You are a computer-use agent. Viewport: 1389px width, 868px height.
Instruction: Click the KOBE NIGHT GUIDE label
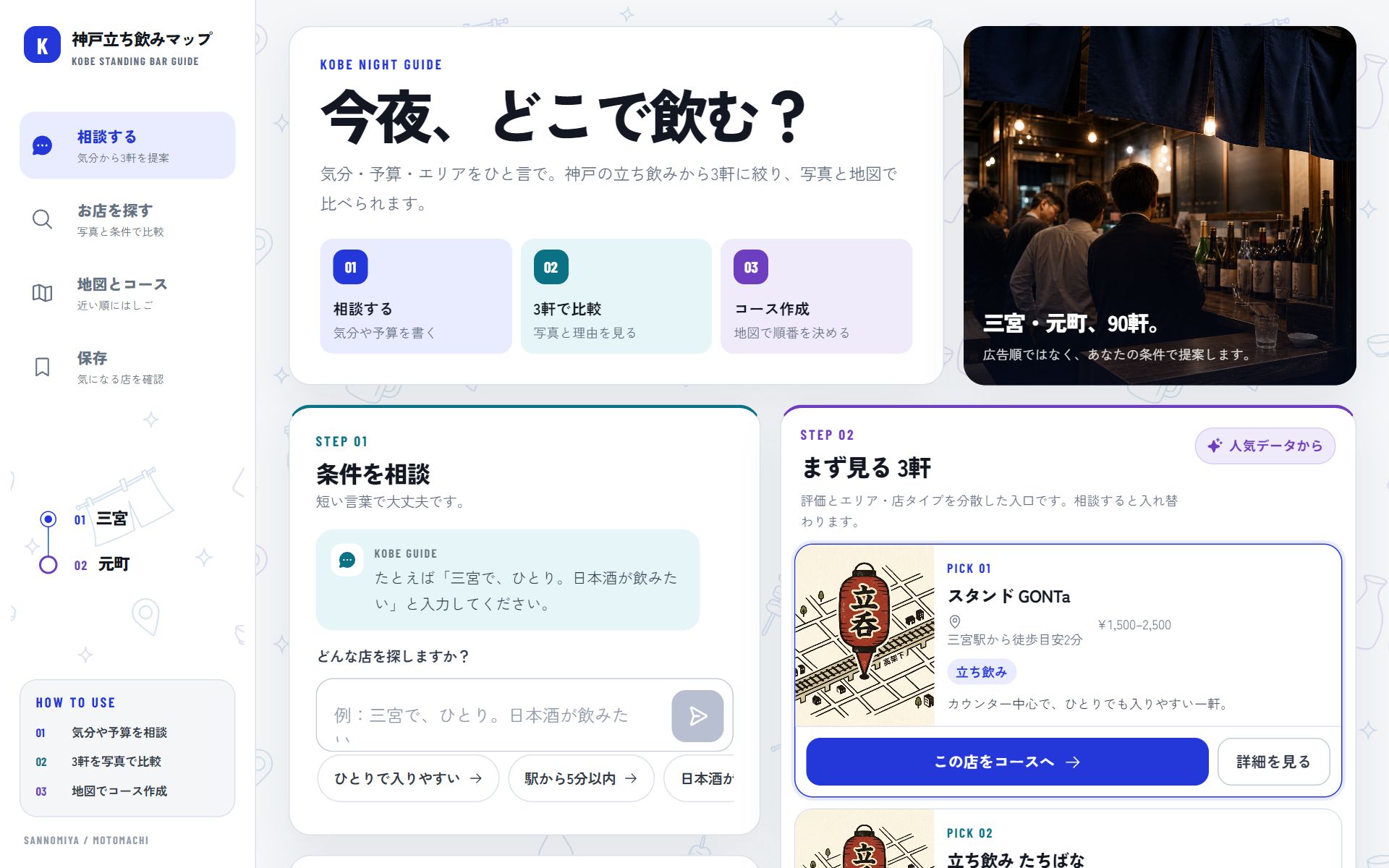[381, 65]
